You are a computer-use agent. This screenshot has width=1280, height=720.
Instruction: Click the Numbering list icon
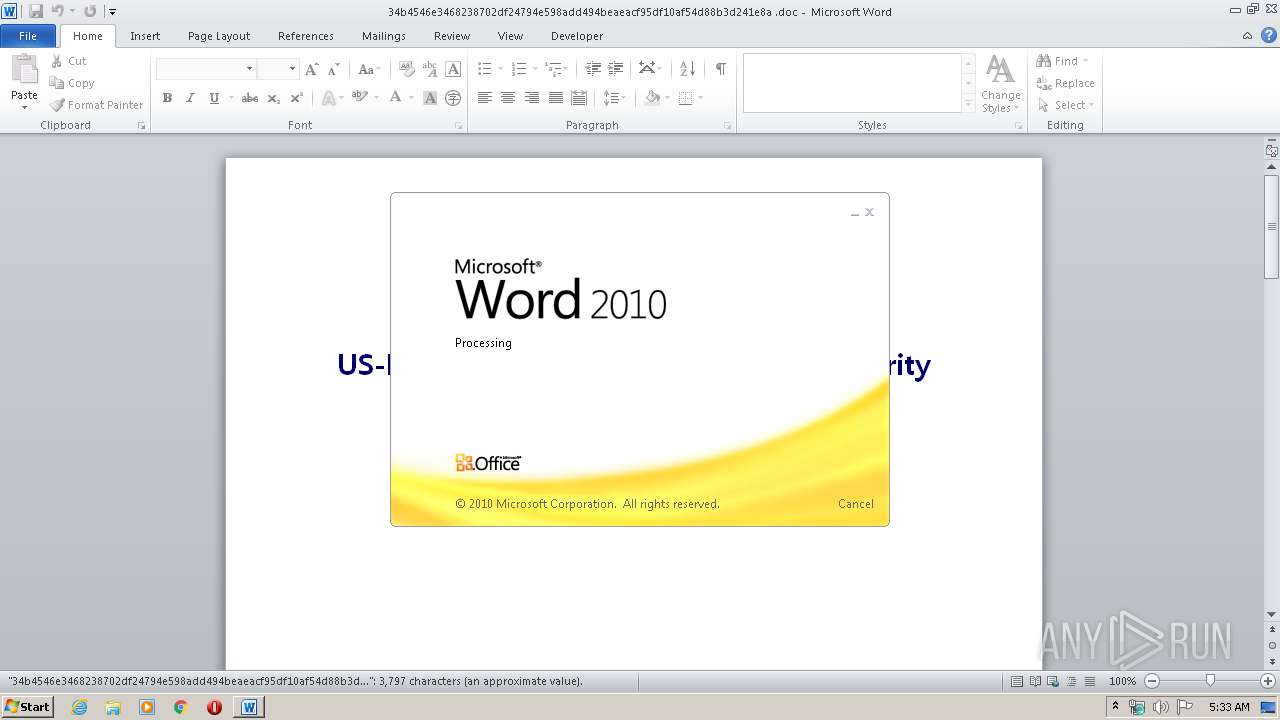(518, 69)
